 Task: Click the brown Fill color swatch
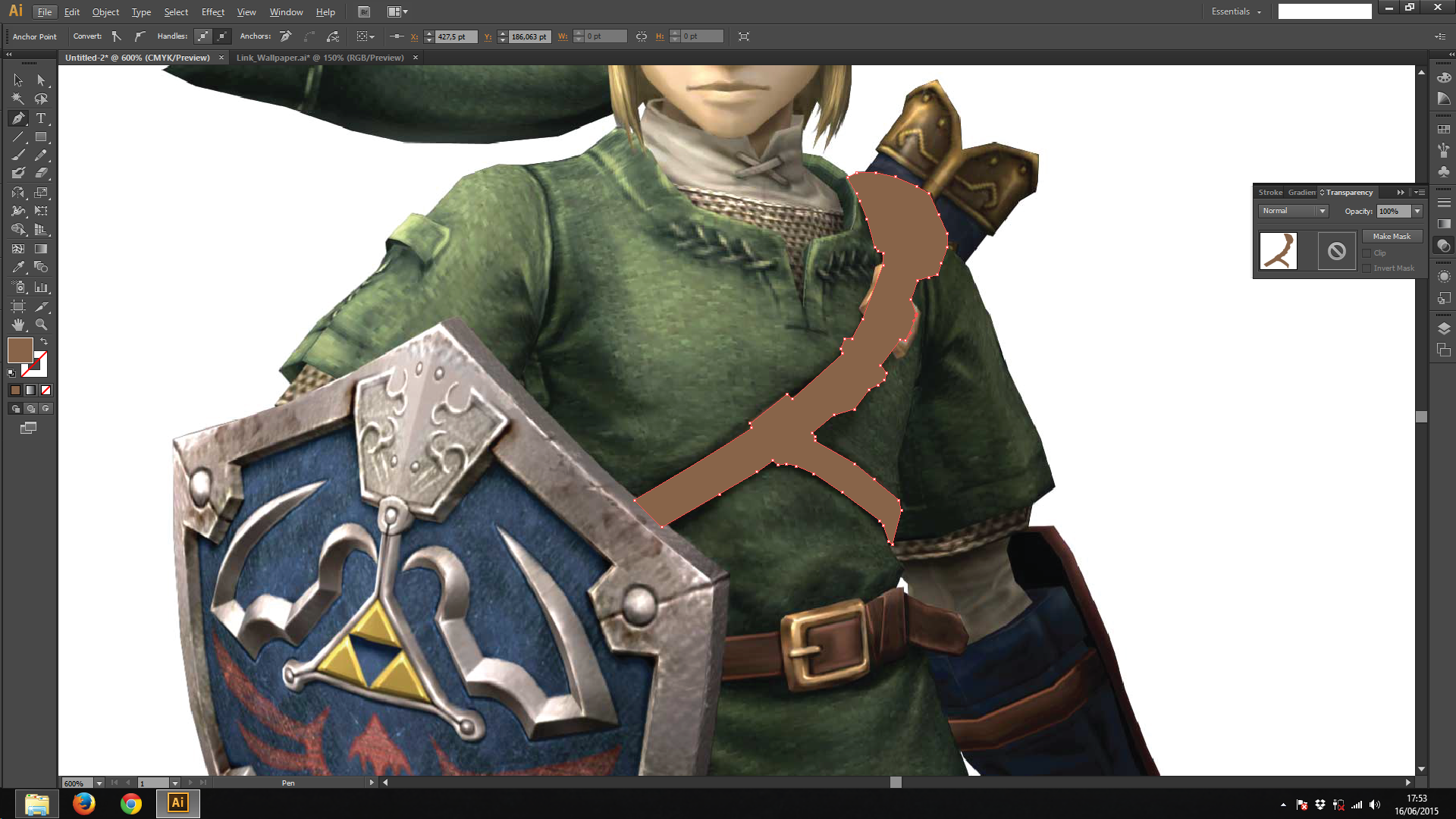[x=20, y=350]
